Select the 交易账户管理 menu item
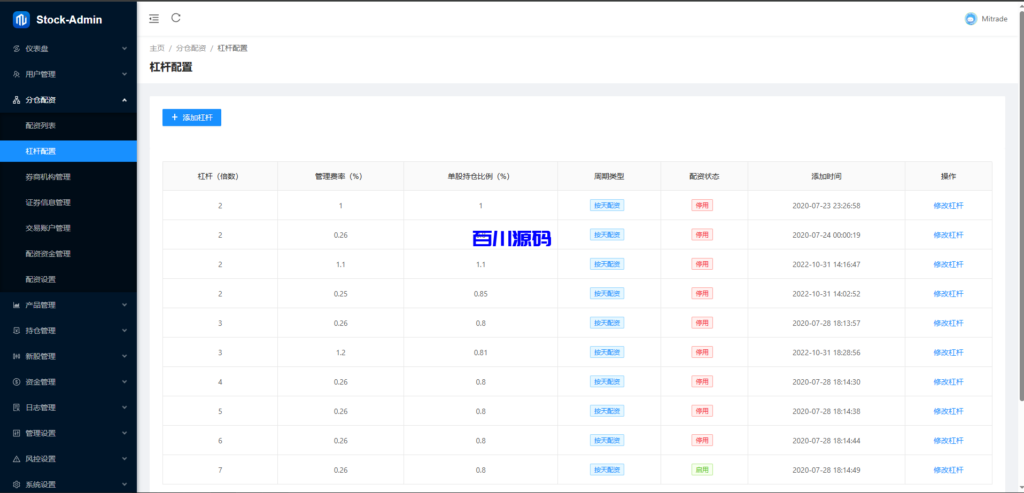 pos(48,228)
